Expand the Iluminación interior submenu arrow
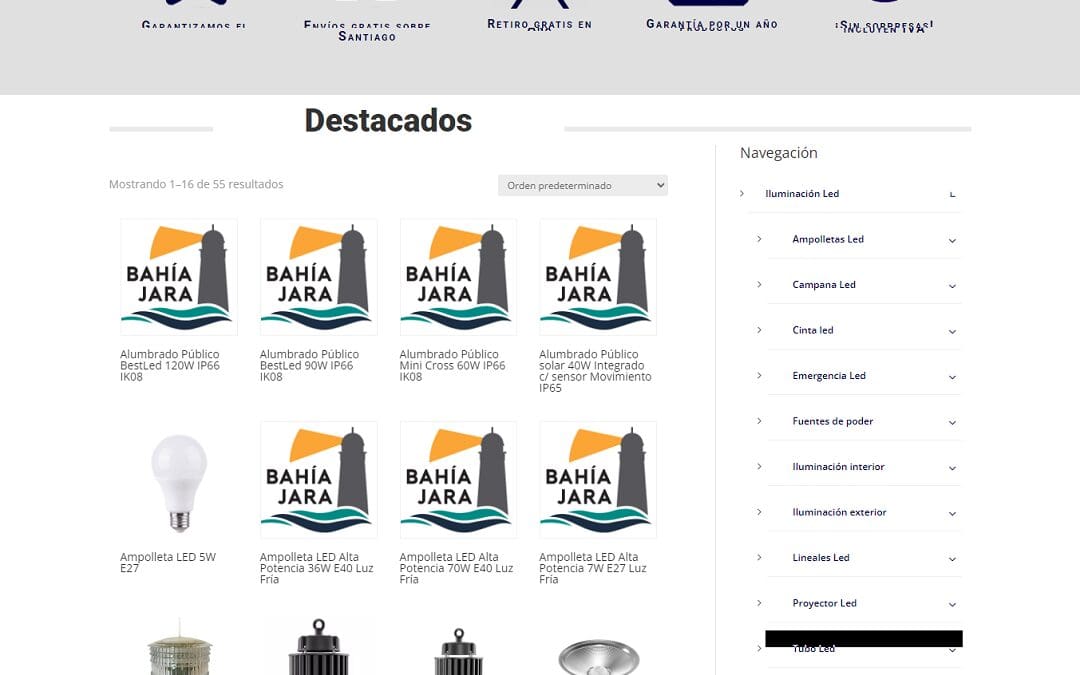This screenshot has height=675, width=1080. coord(952,468)
